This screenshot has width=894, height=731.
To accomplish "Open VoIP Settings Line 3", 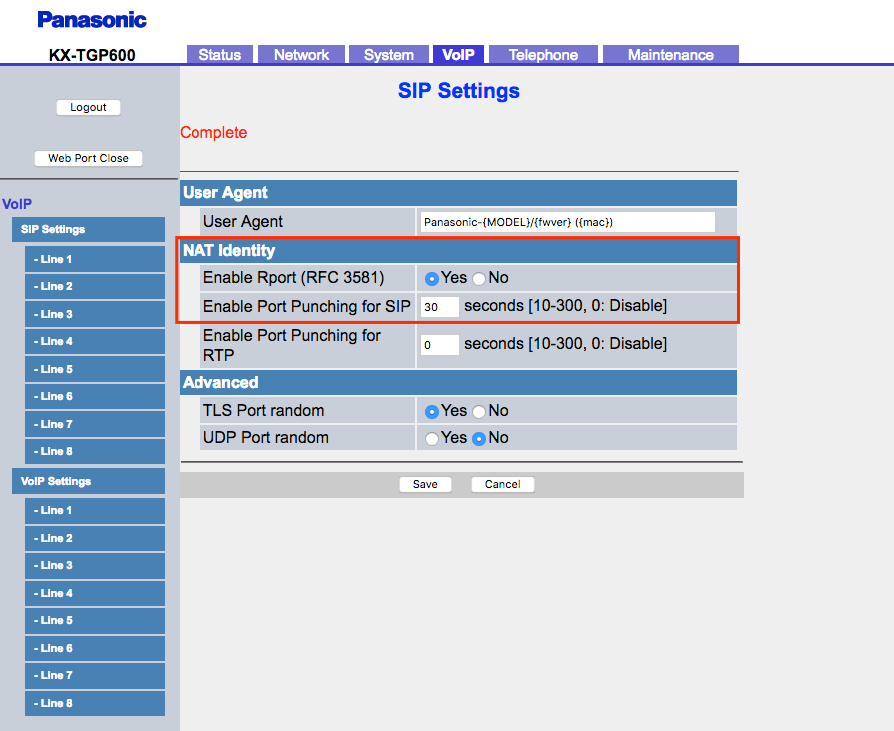I will tap(95, 566).
